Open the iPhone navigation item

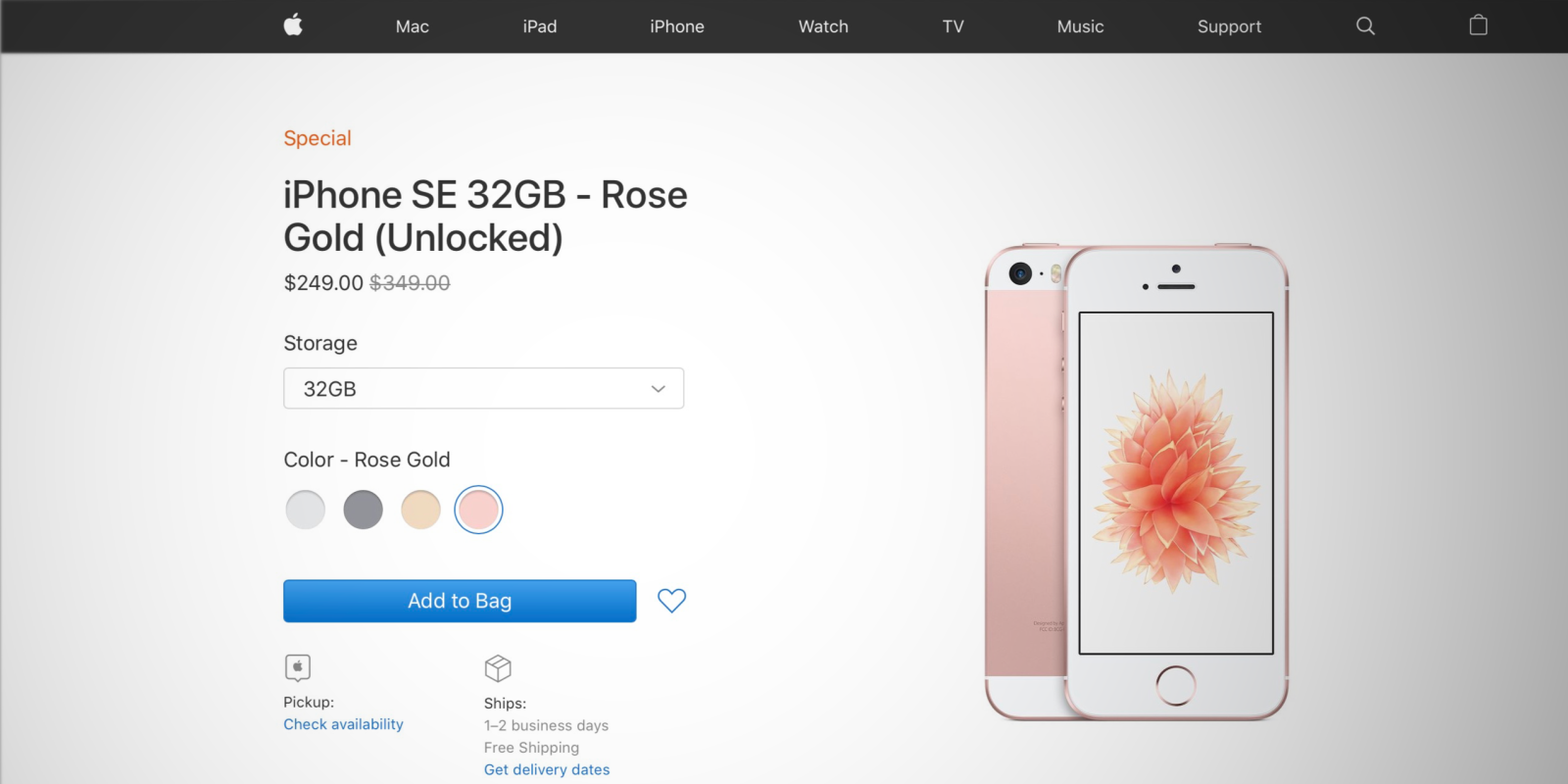(677, 26)
